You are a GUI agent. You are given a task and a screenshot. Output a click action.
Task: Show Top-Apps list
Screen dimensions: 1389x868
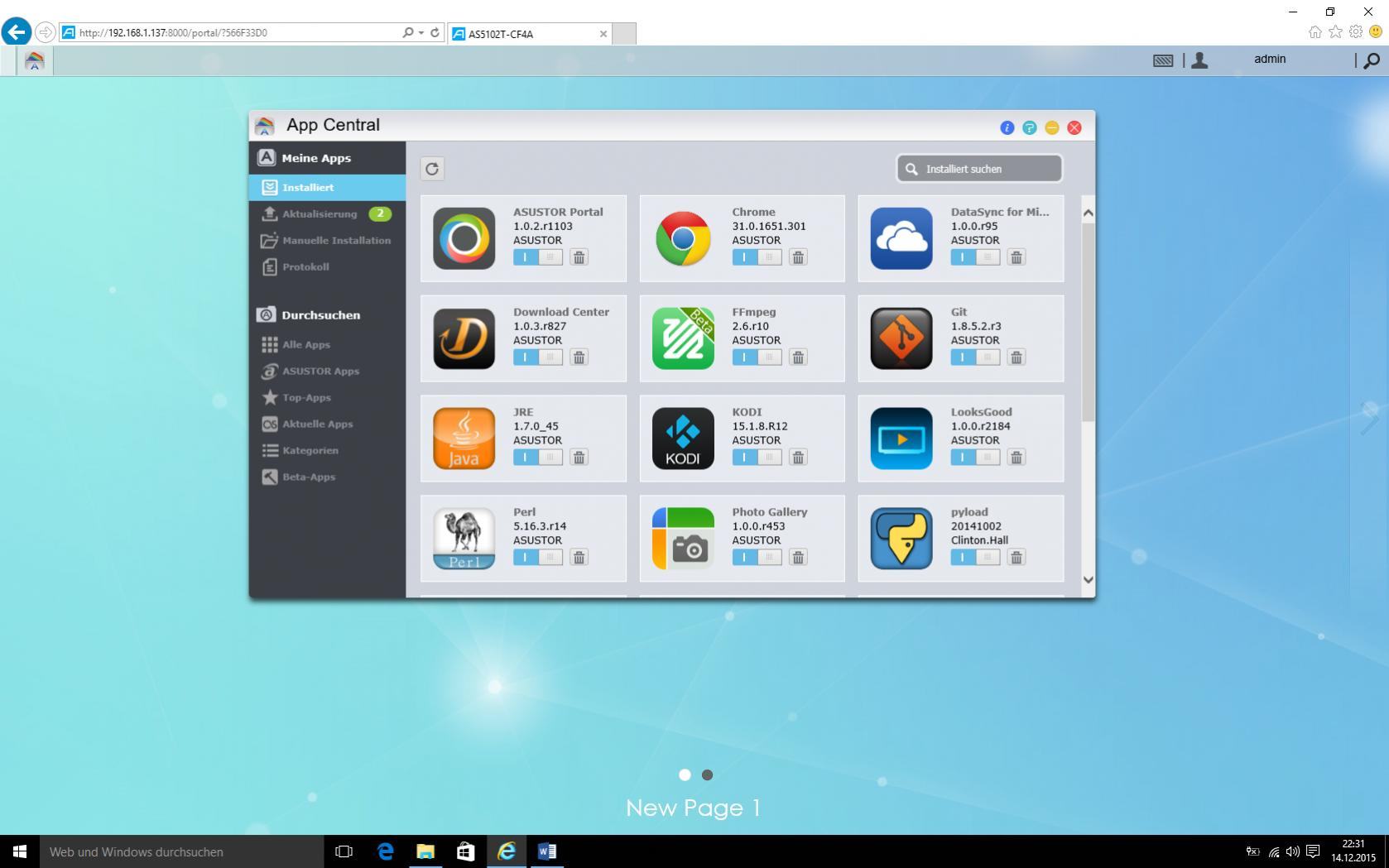coord(327,397)
